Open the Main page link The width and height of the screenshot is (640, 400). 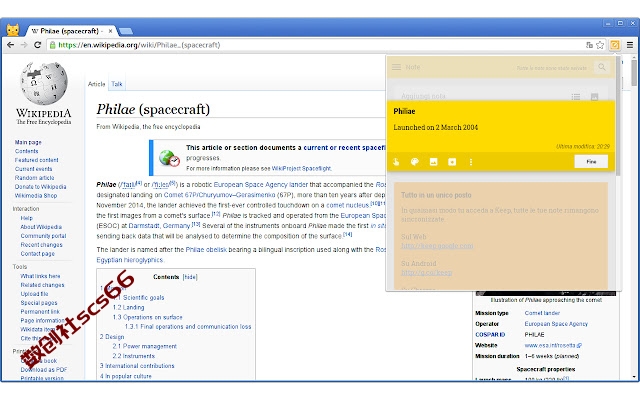(x=28, y=142)
